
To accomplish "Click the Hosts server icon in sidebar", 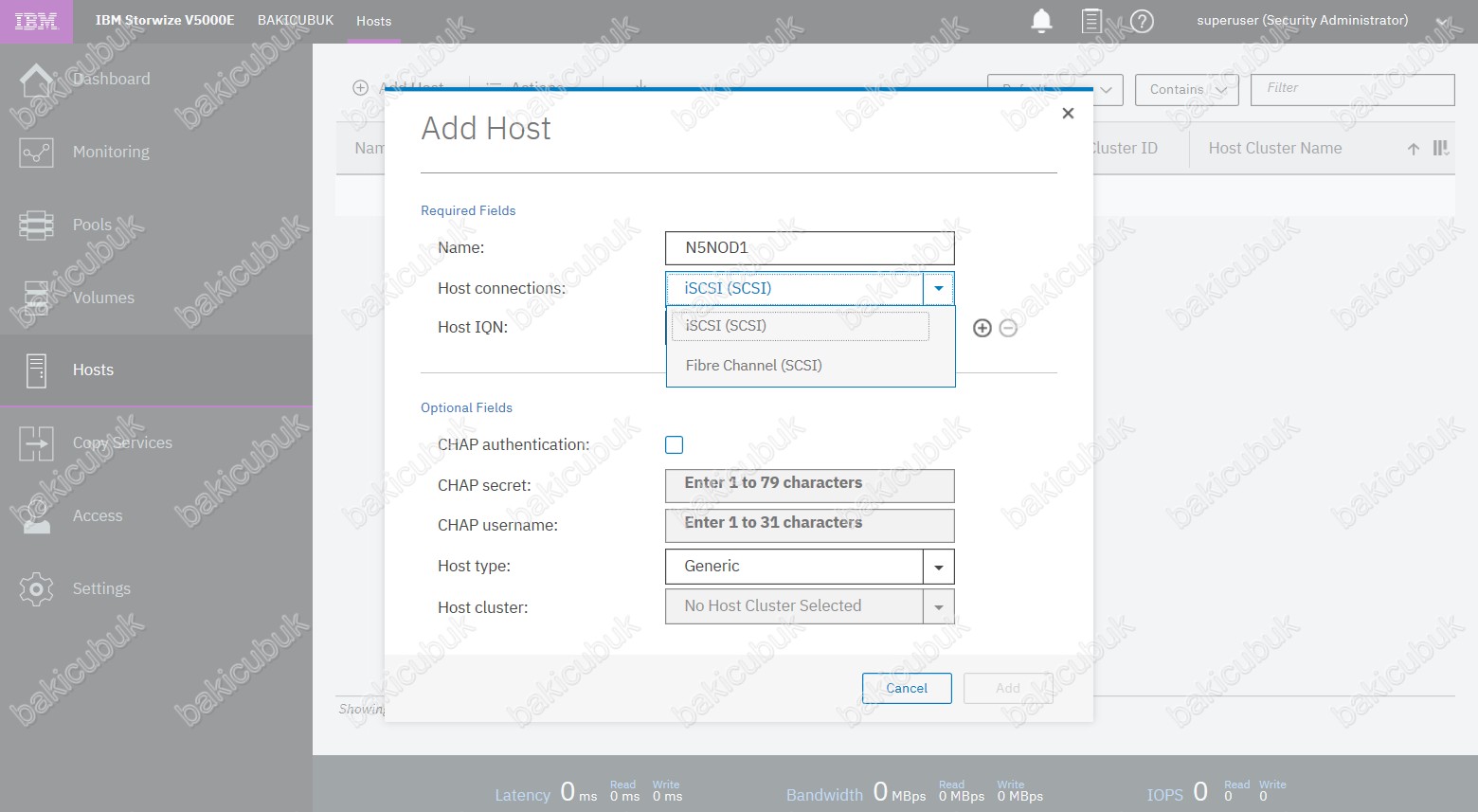I will (x=36, y=370).
